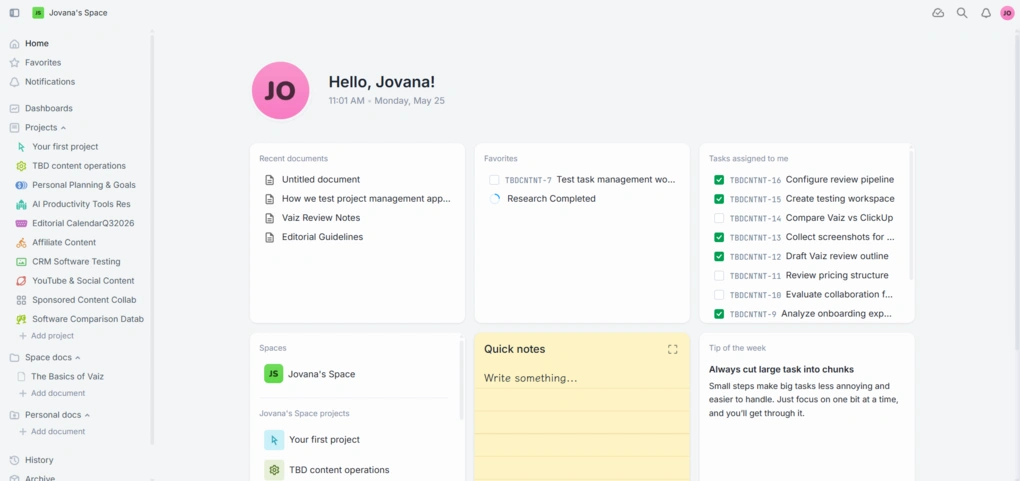Click the Research Completed progress circle icon

coord(494,199)
